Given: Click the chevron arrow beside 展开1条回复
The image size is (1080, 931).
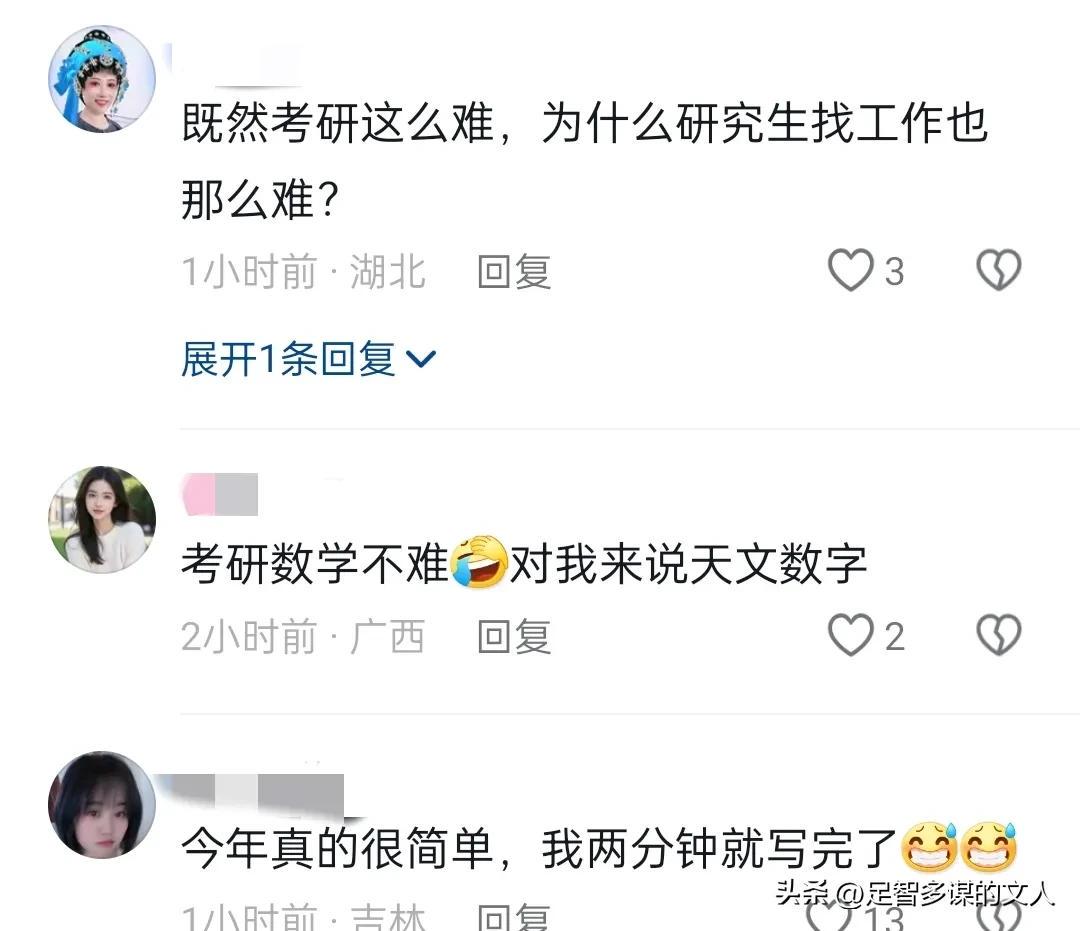Looking at the screenshot, I should pyautogui.click(x=421, y=359).
